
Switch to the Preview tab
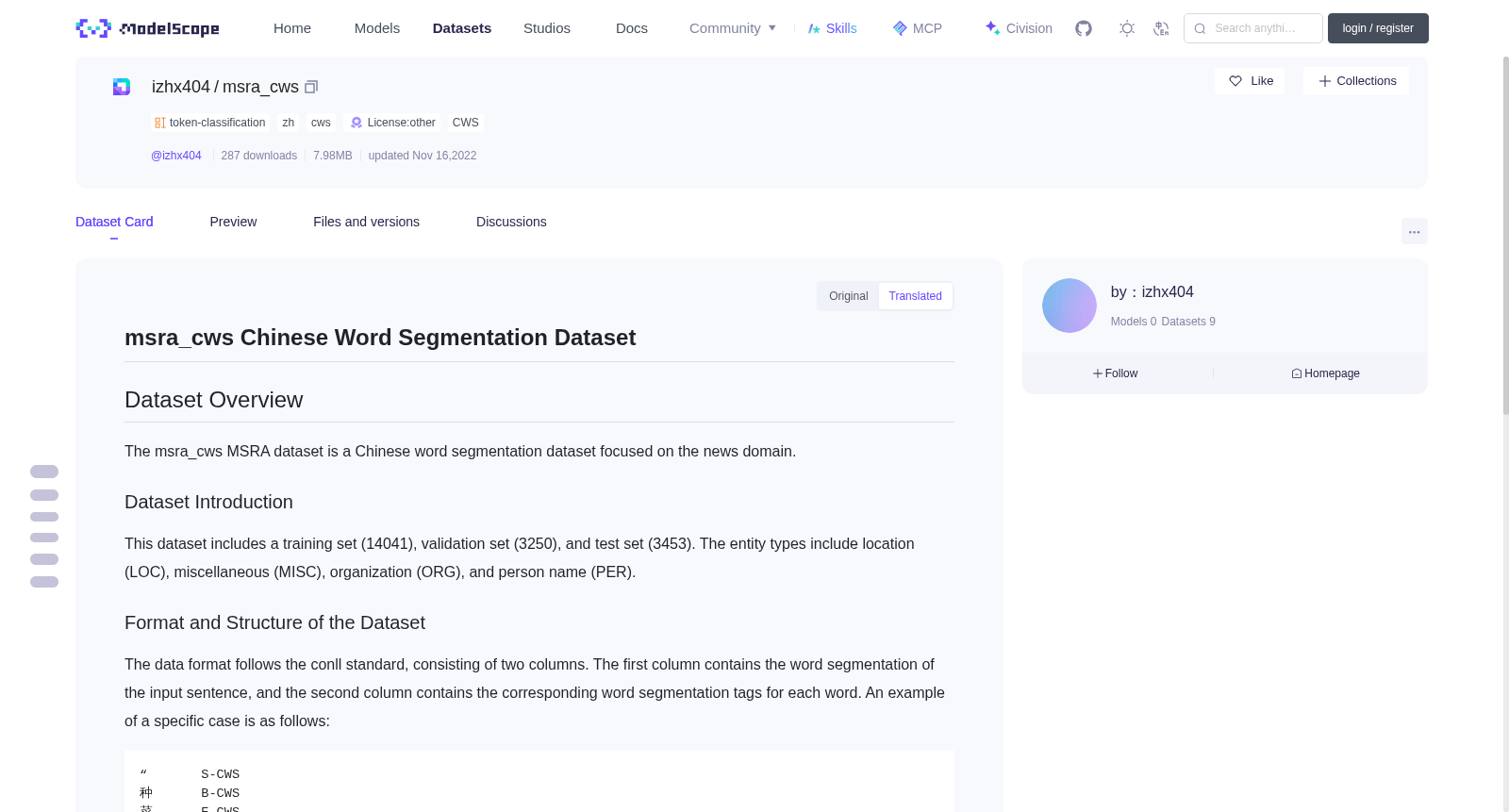[233, 222]
